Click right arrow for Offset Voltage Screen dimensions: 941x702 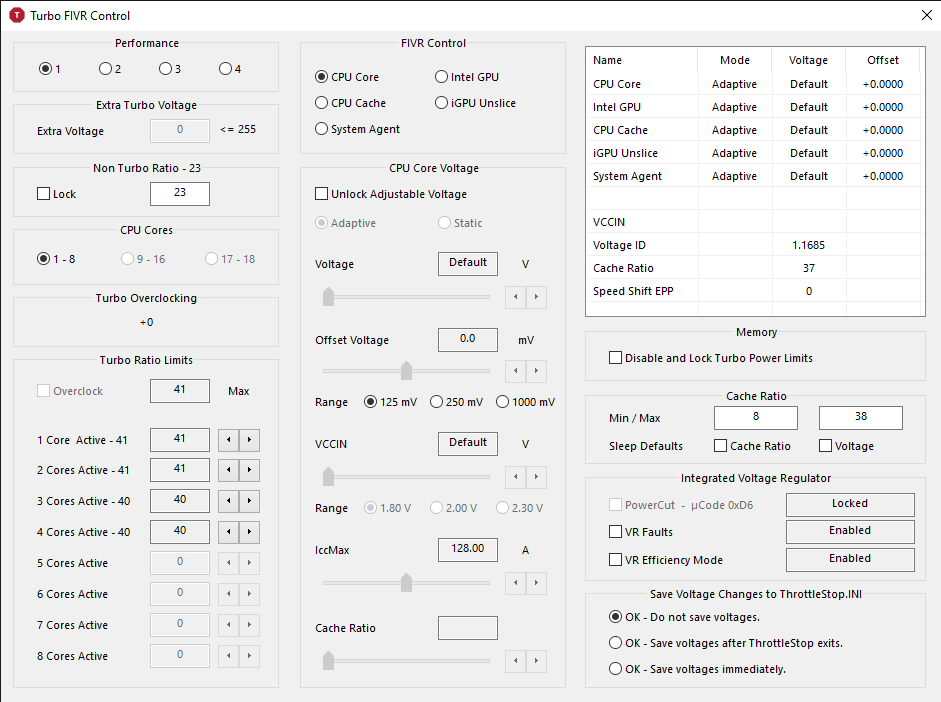[537, 371]
